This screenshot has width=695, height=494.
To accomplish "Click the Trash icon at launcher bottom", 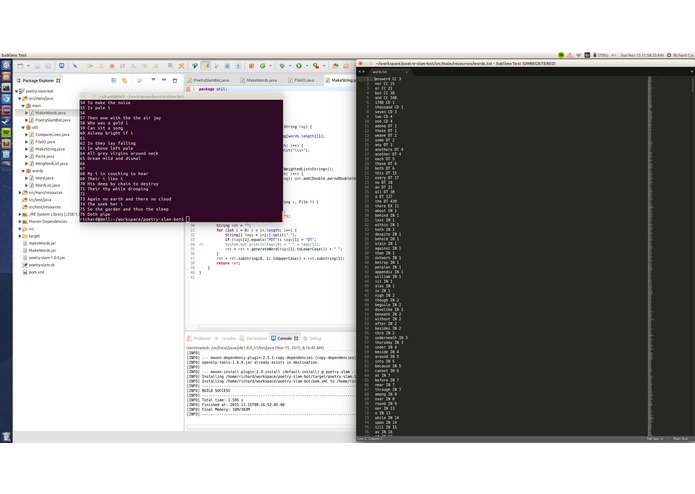I will [x=6, y=436].
